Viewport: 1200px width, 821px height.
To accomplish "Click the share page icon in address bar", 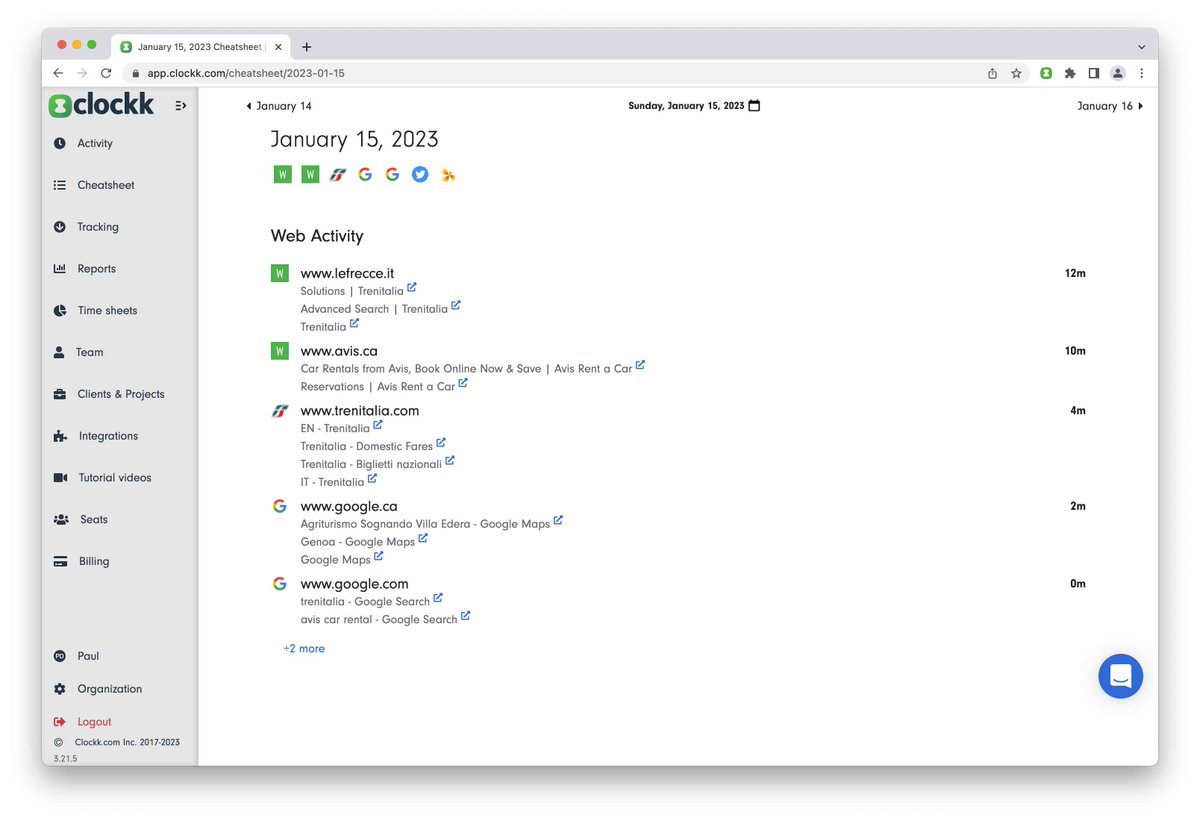I will [x=992, y=73].
